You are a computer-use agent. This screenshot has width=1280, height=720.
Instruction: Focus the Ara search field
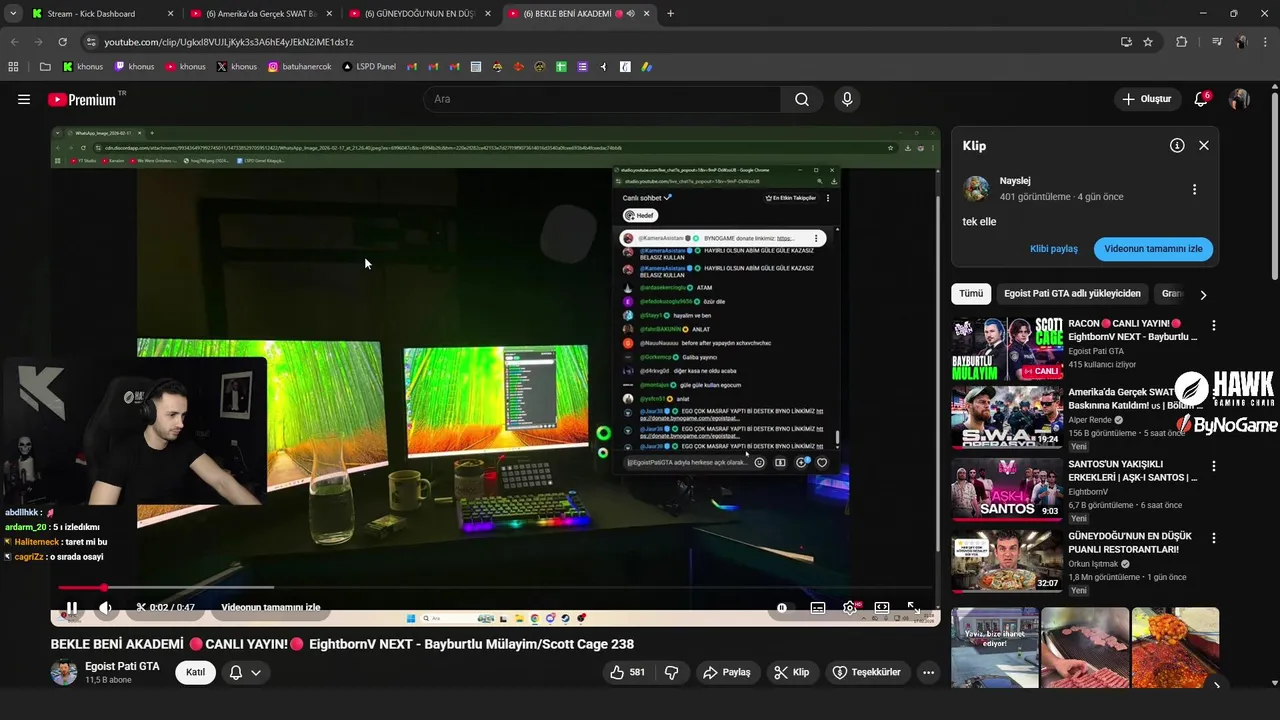602,99
